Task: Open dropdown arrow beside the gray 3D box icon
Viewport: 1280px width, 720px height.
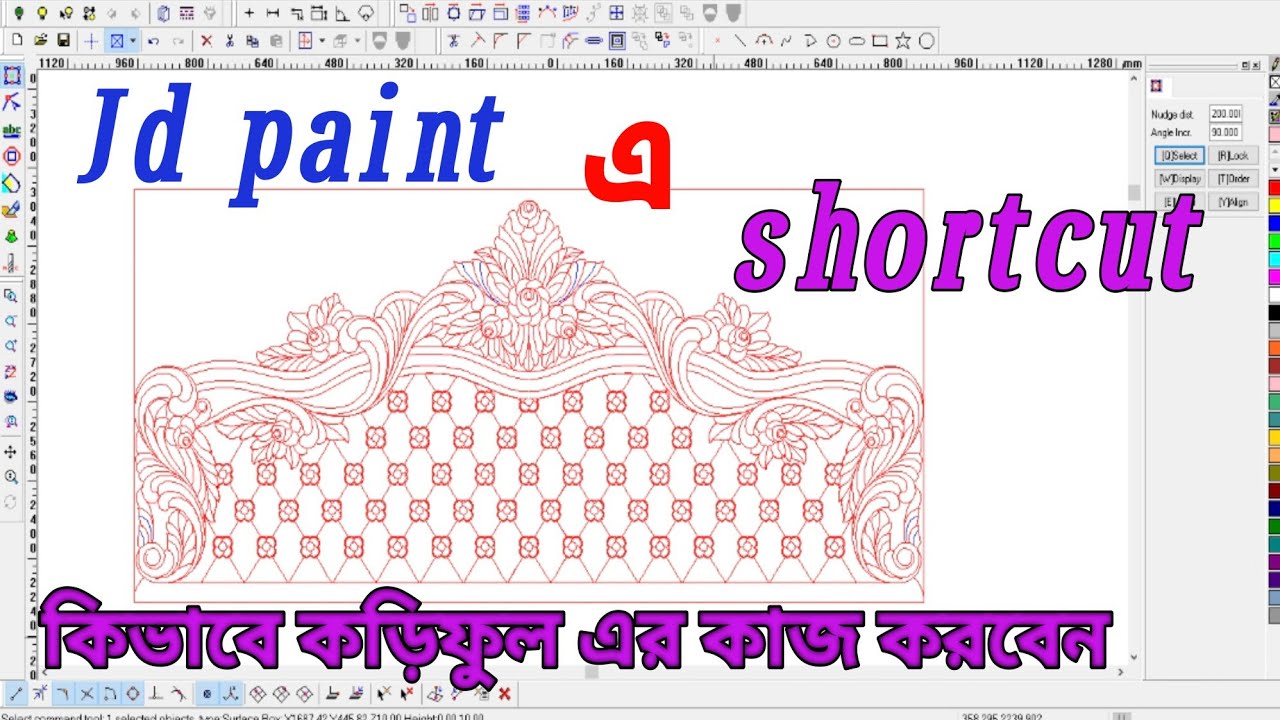Action: (x=356, y=41)
